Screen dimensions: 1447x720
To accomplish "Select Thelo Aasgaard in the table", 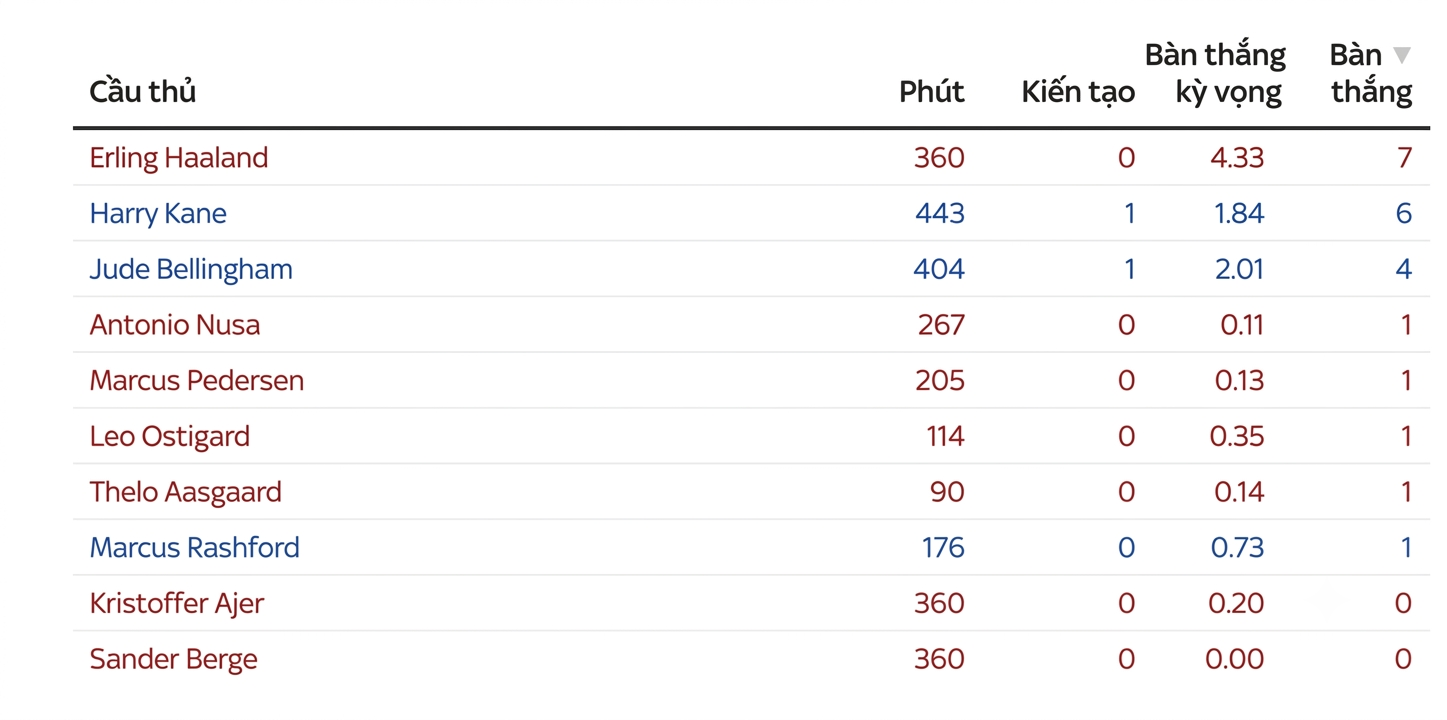I will 186,492.
